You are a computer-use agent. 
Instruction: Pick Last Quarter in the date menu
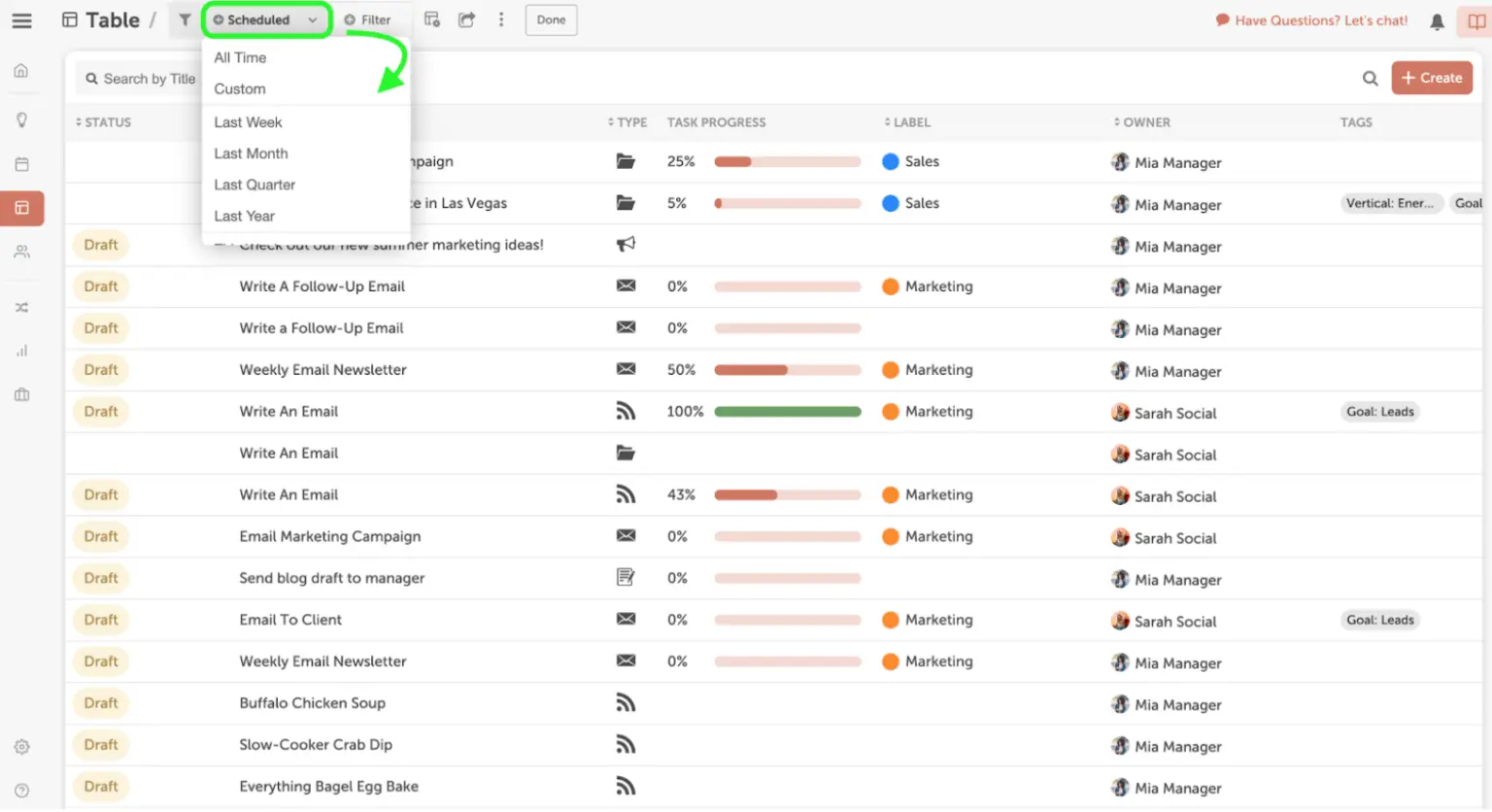[x=254, y=185]
